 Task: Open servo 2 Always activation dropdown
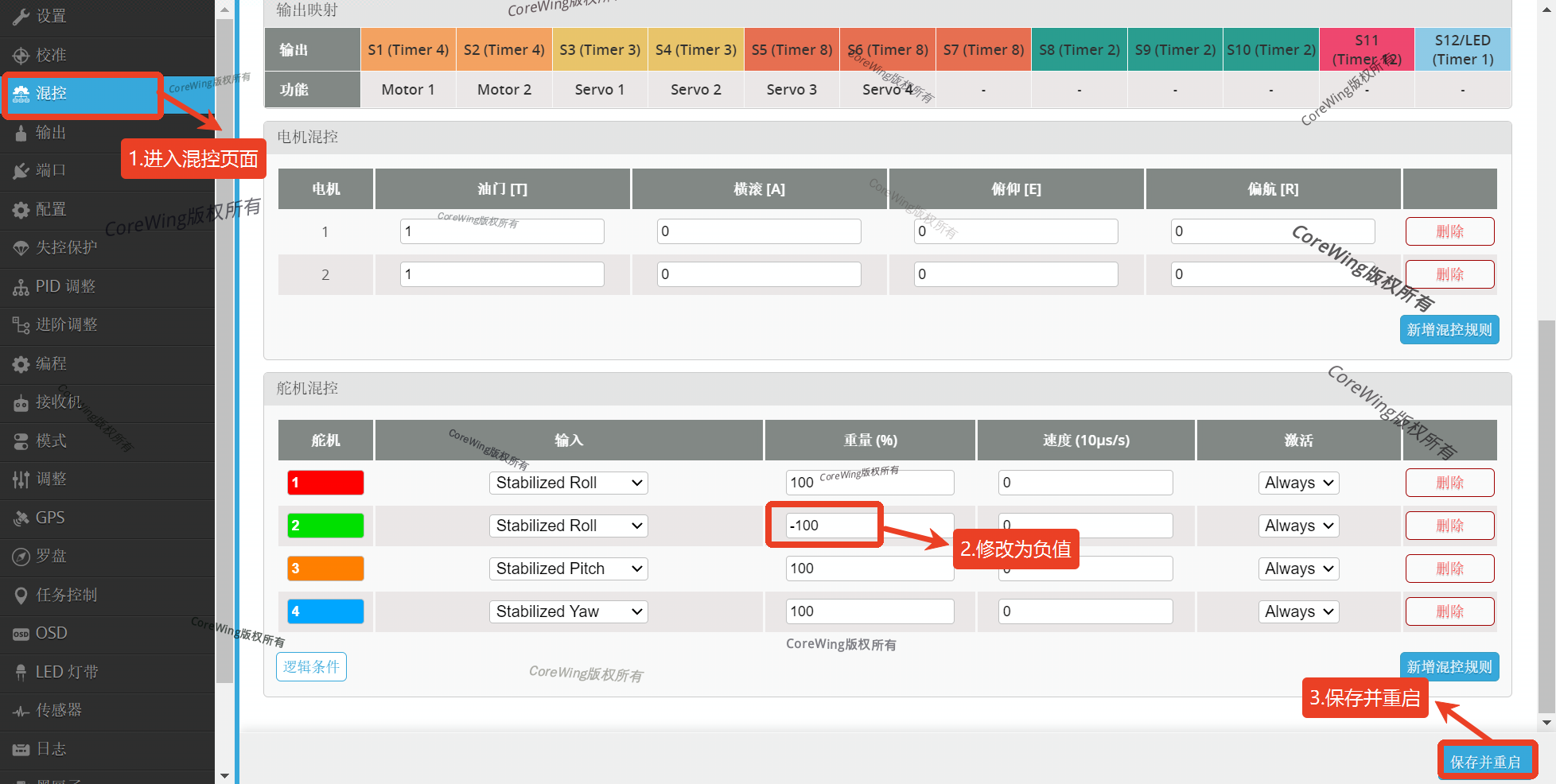pos(1298,526)
